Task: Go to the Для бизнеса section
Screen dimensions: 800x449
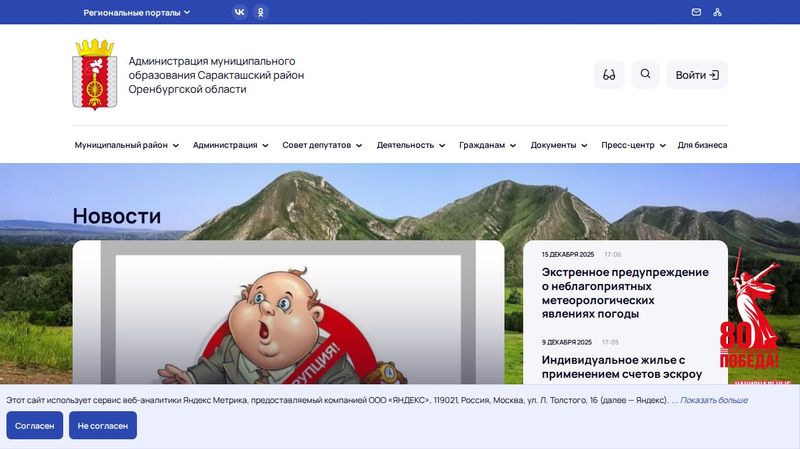Action: 702,145
